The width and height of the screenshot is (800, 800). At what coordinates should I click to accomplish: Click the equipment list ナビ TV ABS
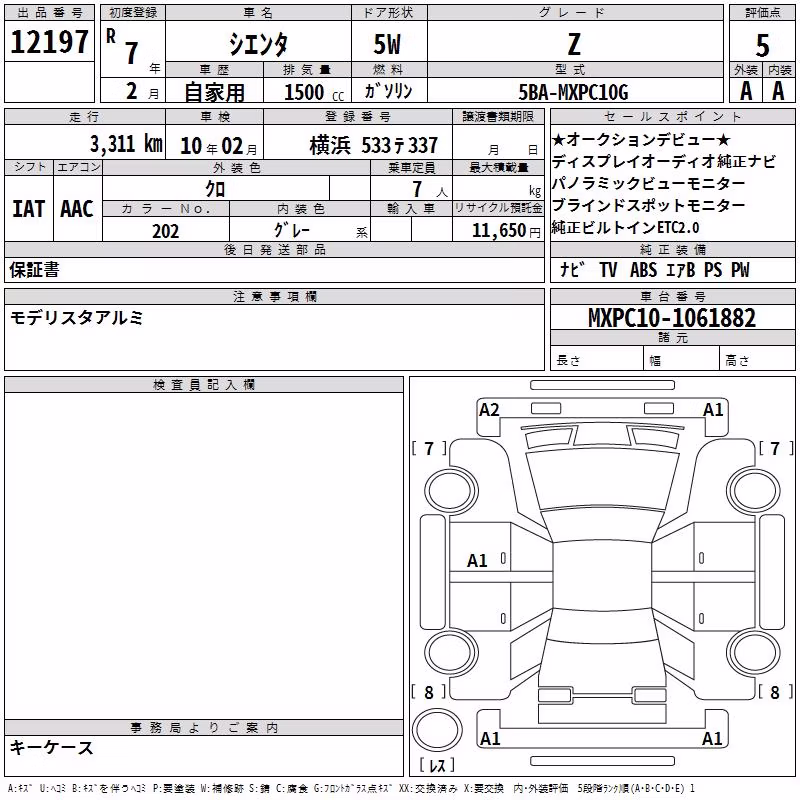point(655,270)
